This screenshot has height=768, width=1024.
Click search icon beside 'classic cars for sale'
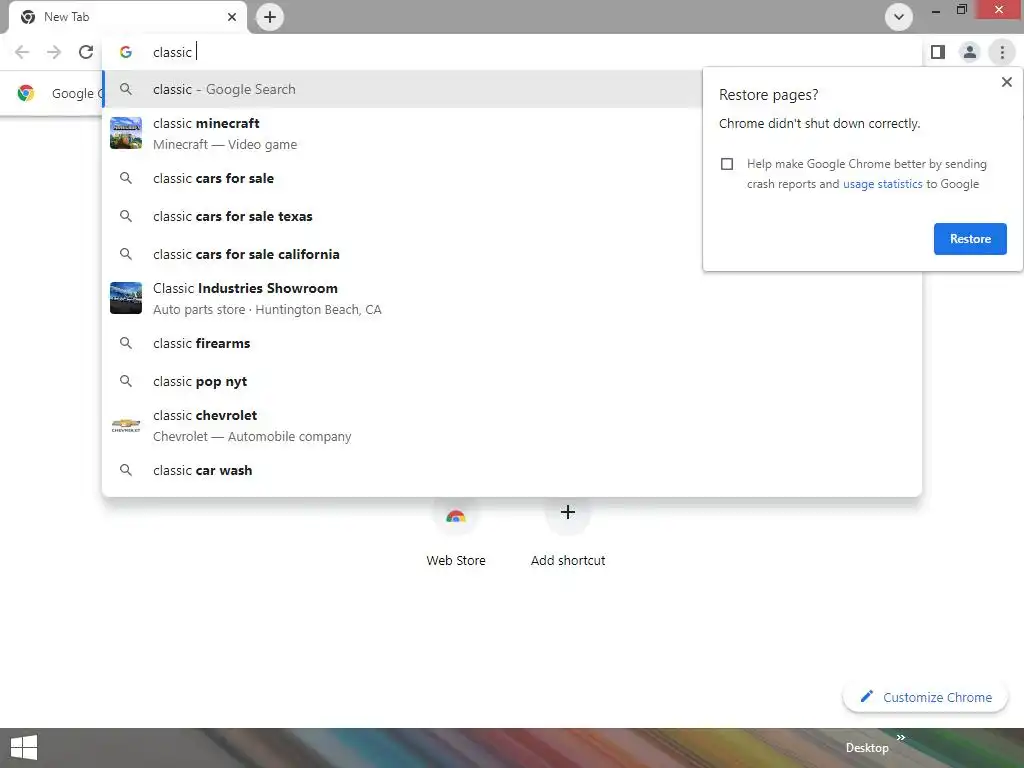[126, 178]
